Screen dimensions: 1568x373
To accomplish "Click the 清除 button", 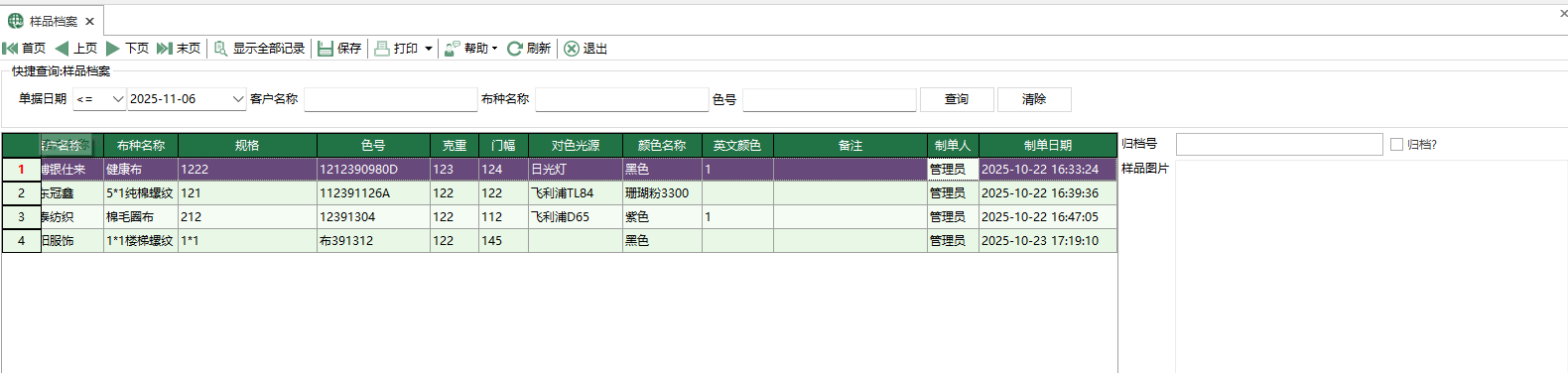I will 1034,99.
